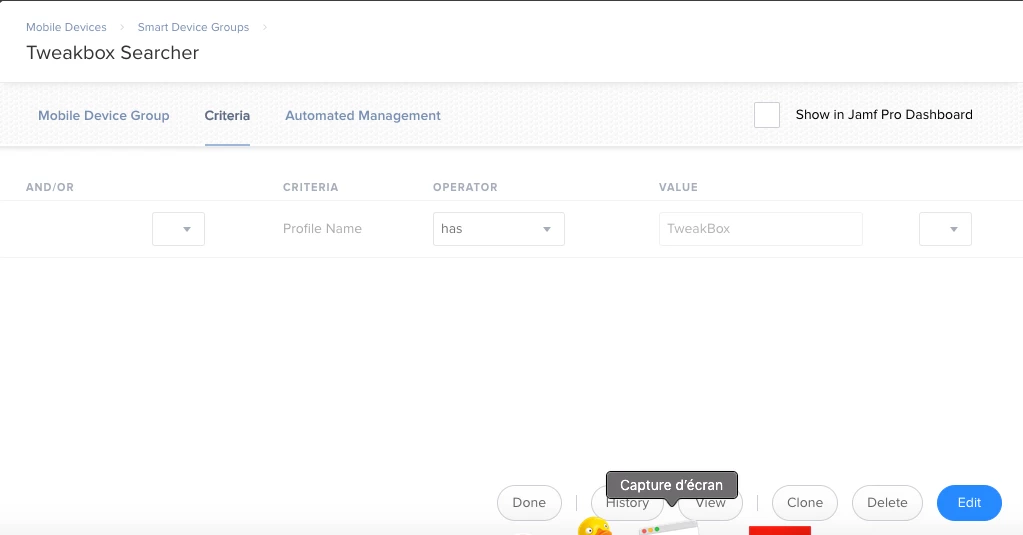Open the History button
This screenshot has height=535, width=1023.
(627, 503)
